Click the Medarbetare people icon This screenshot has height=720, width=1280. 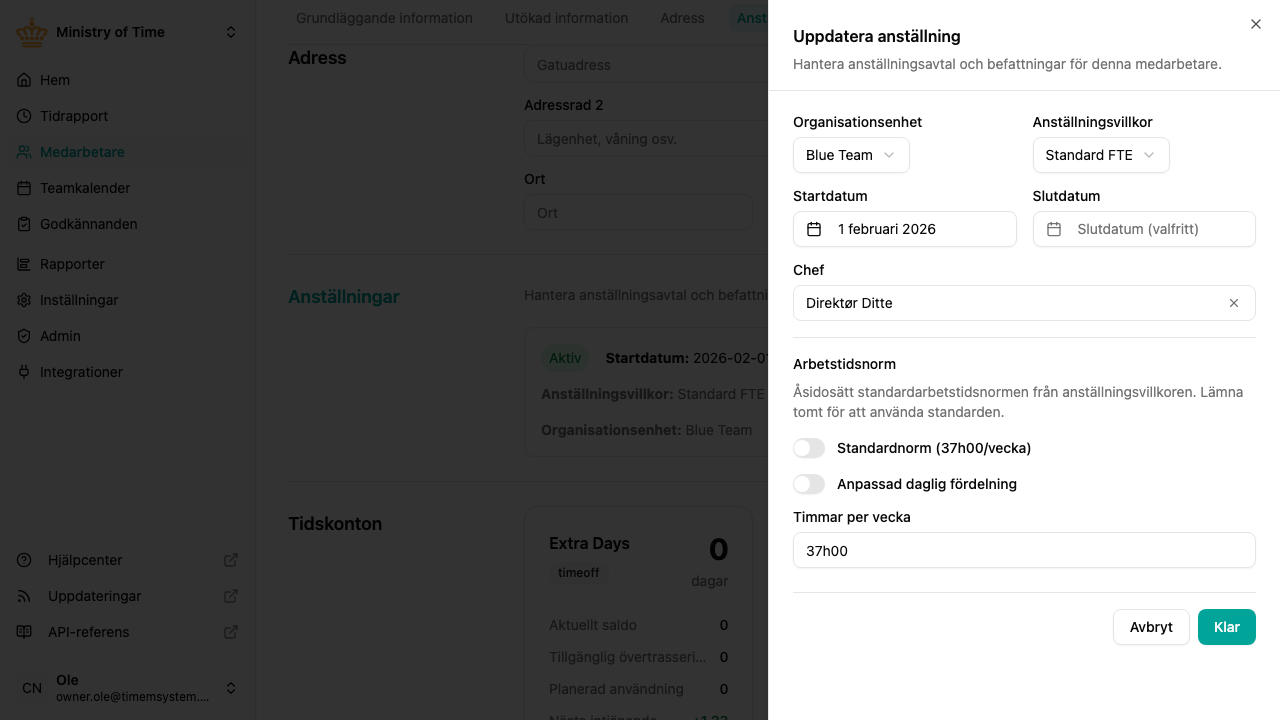[24, 152]
